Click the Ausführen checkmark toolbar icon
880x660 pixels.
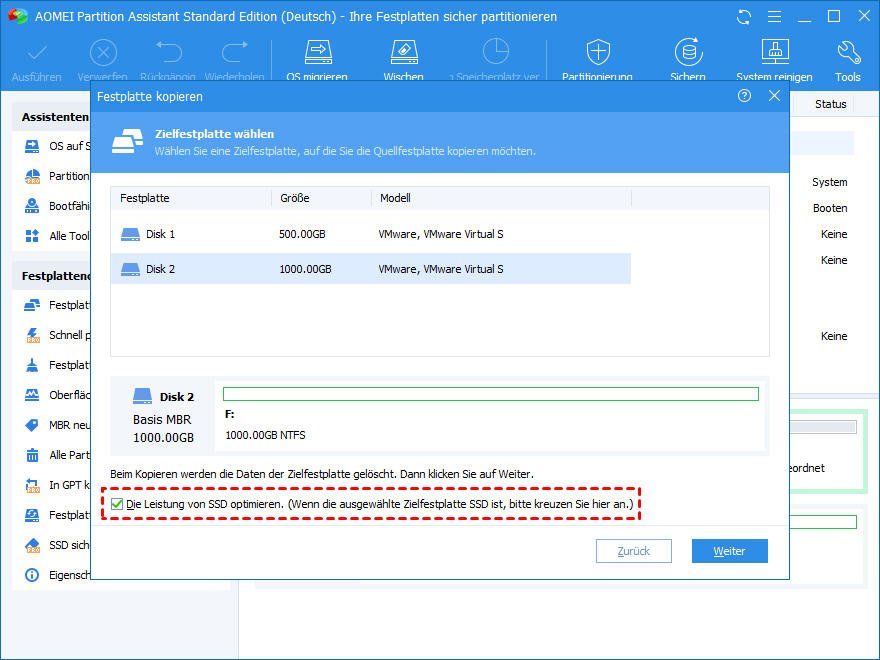tap(37, 54)
